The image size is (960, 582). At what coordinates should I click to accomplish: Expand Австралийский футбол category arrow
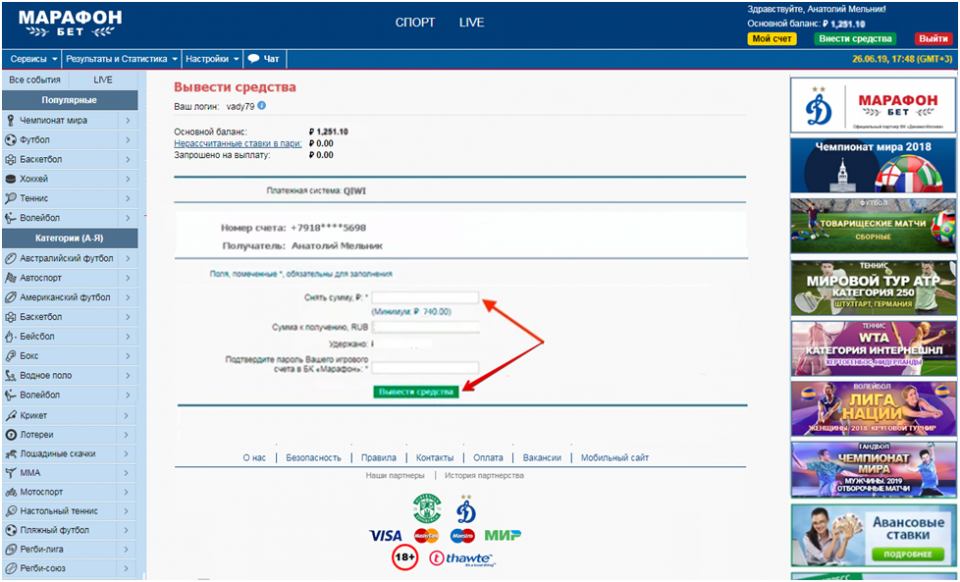coord(127,258)
